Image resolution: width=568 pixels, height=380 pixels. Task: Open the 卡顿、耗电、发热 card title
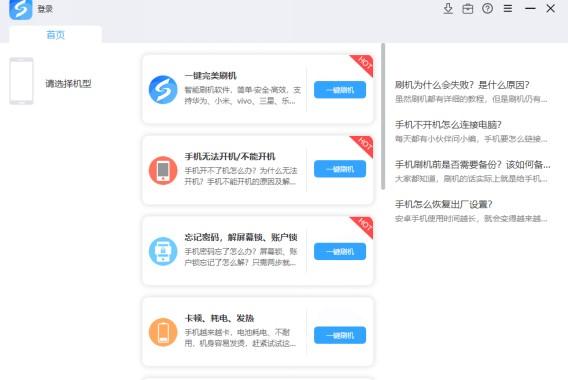[219, 318]
